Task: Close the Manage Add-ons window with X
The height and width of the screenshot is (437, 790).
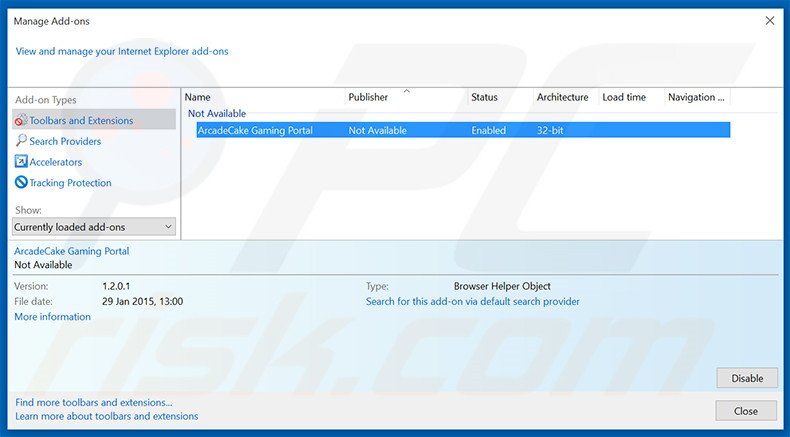Action: coord(770,21)
